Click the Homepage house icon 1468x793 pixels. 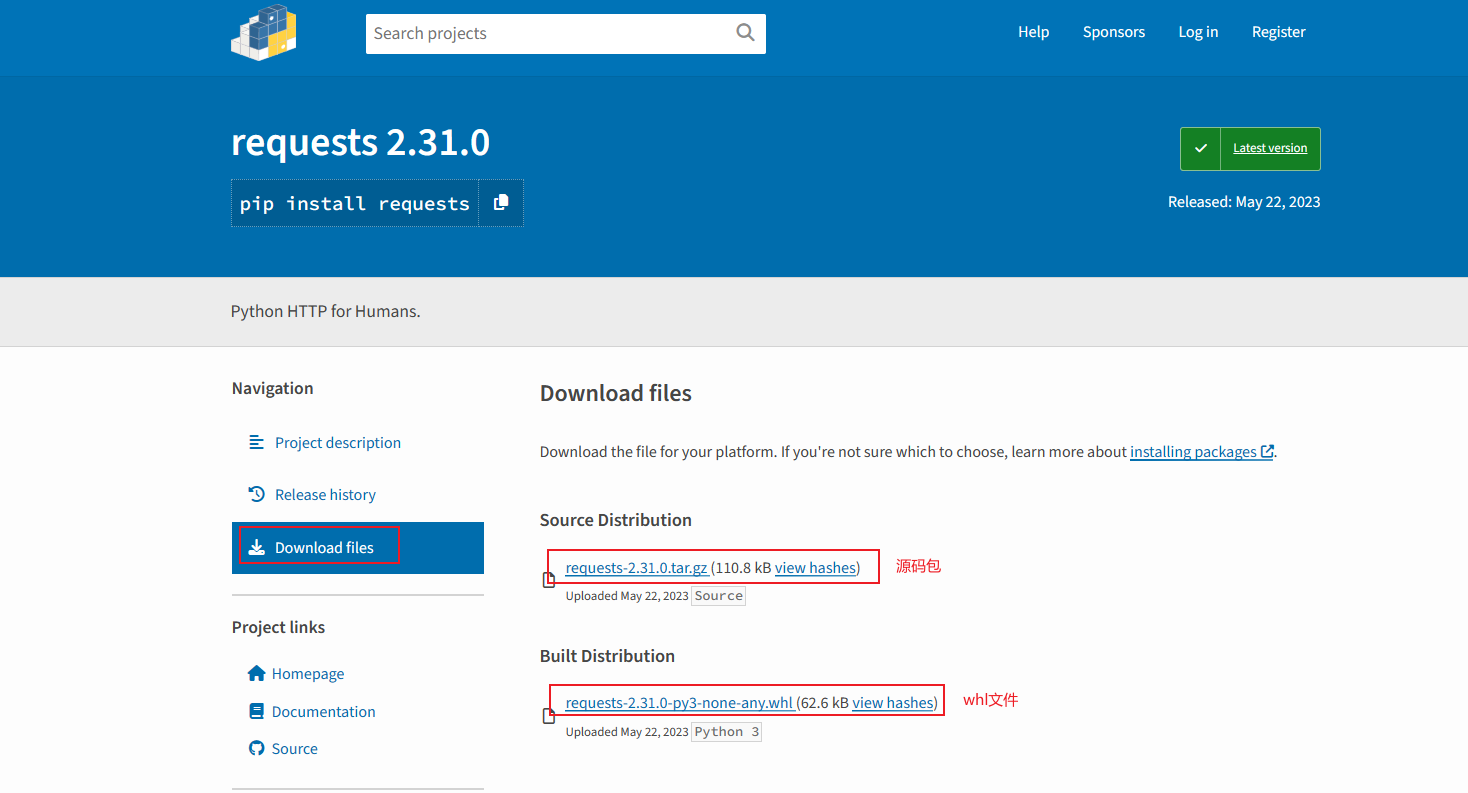point(257,673)
